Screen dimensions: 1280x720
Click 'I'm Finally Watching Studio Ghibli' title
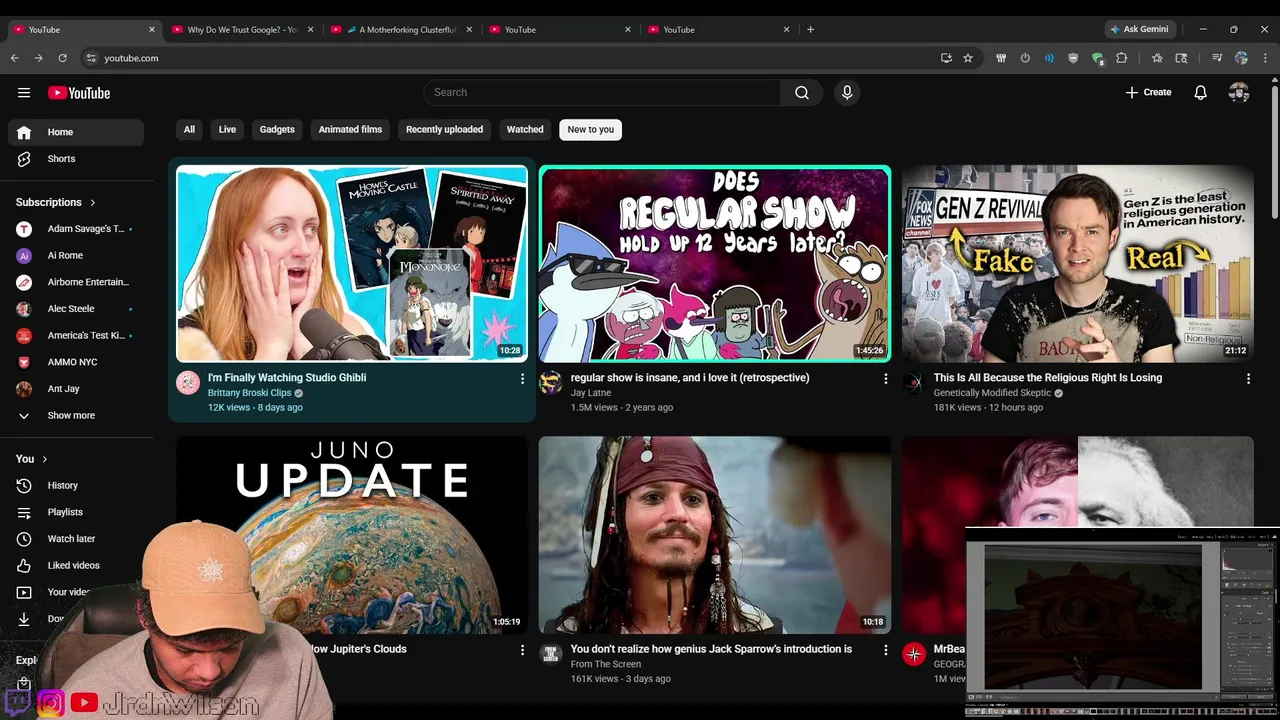[x=287, y=378]
